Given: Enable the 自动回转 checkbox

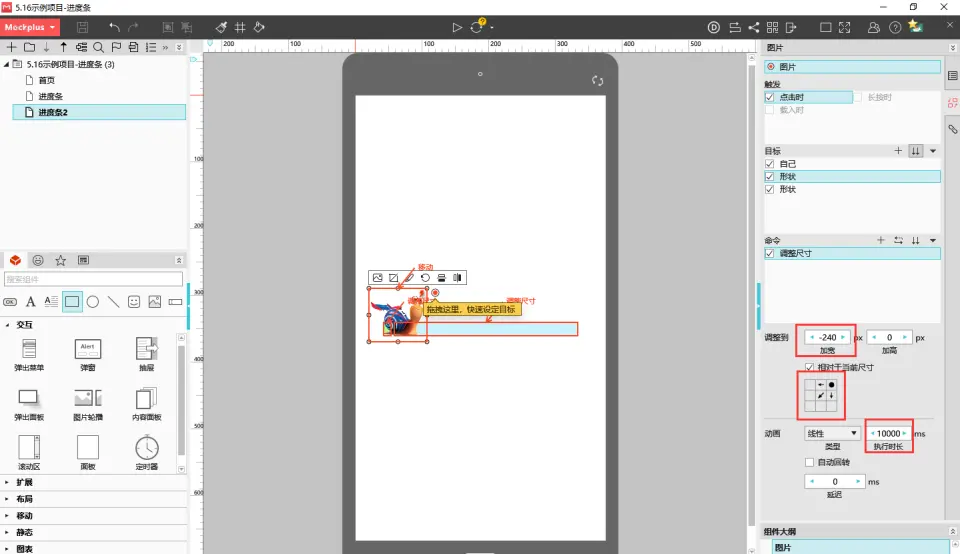Looking at the screenshot, I should [x=809, y=462].
